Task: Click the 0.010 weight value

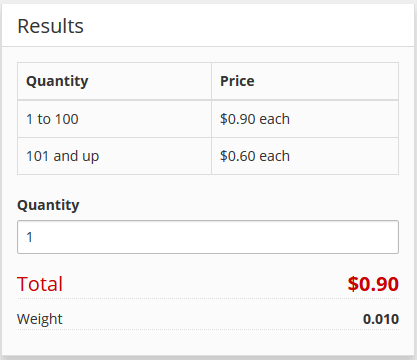Action: 381,319
